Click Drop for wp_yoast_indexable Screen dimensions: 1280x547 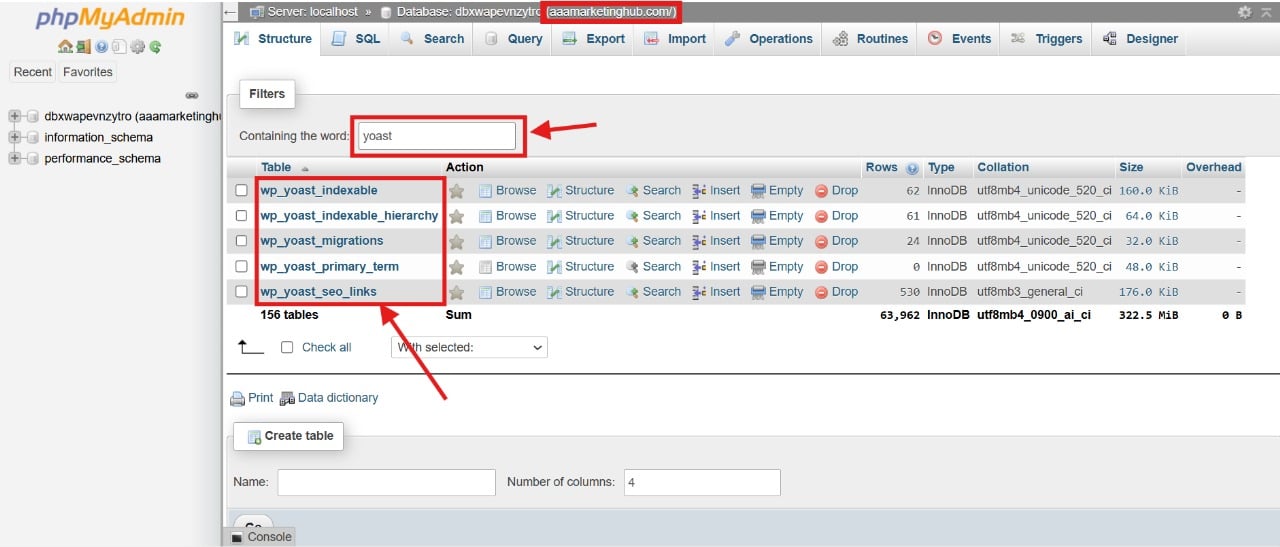[836, 190]
